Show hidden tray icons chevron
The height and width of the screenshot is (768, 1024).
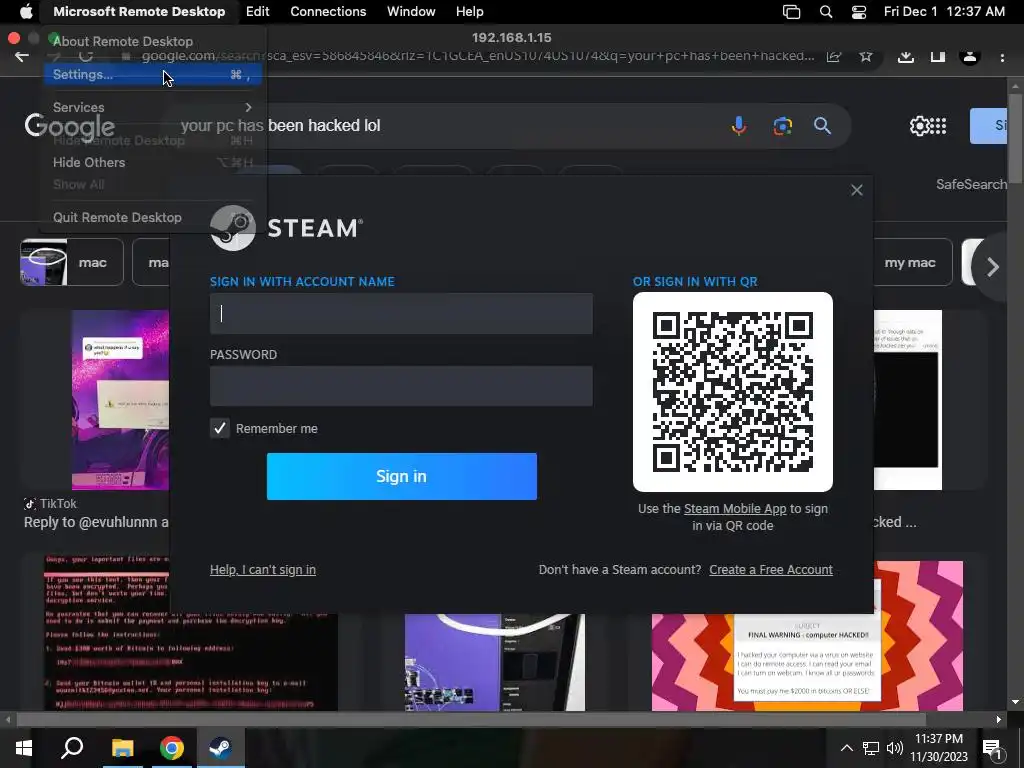(x=846, y=748)
